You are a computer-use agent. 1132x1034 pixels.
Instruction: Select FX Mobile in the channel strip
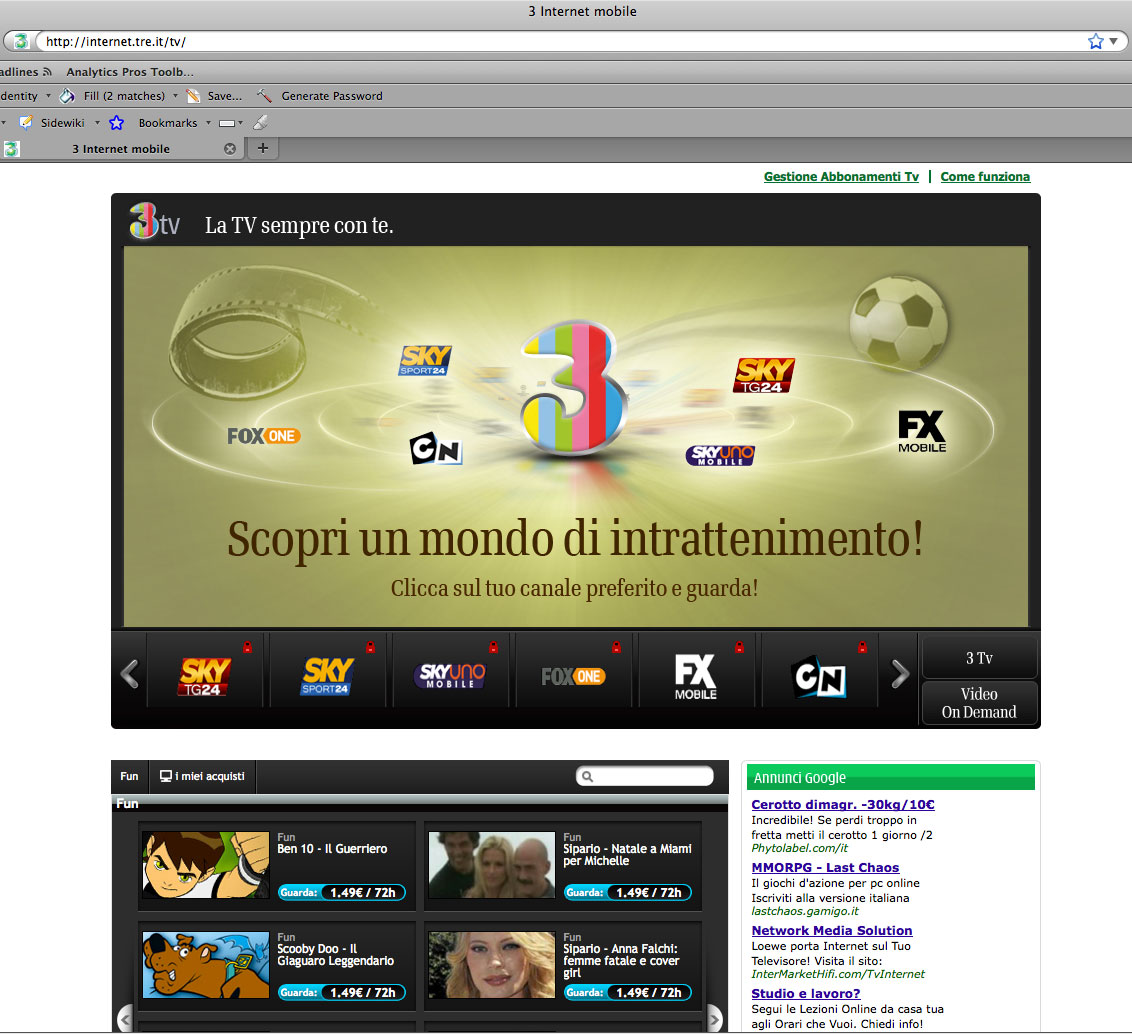point(696,676)
